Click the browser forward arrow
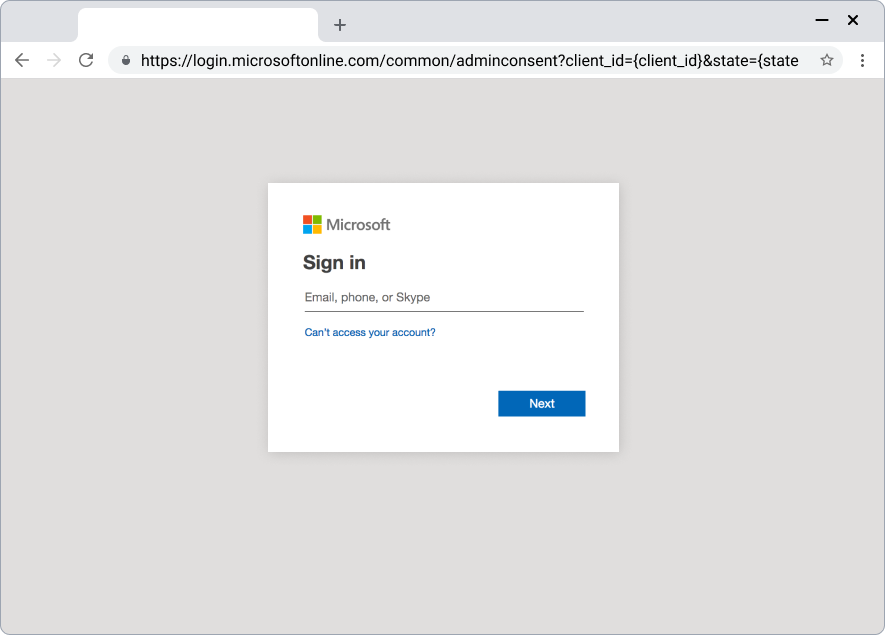This screenshot has height=635, width=885. (54, 60)
